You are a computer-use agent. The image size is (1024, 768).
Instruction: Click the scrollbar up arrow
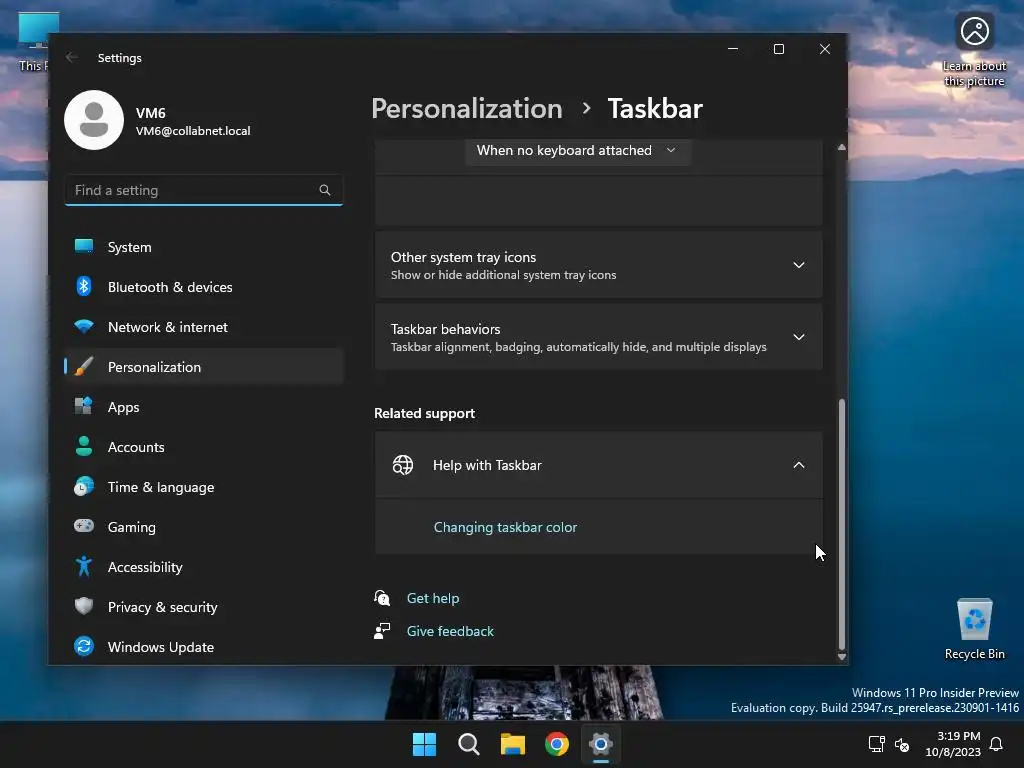(842, 148)
